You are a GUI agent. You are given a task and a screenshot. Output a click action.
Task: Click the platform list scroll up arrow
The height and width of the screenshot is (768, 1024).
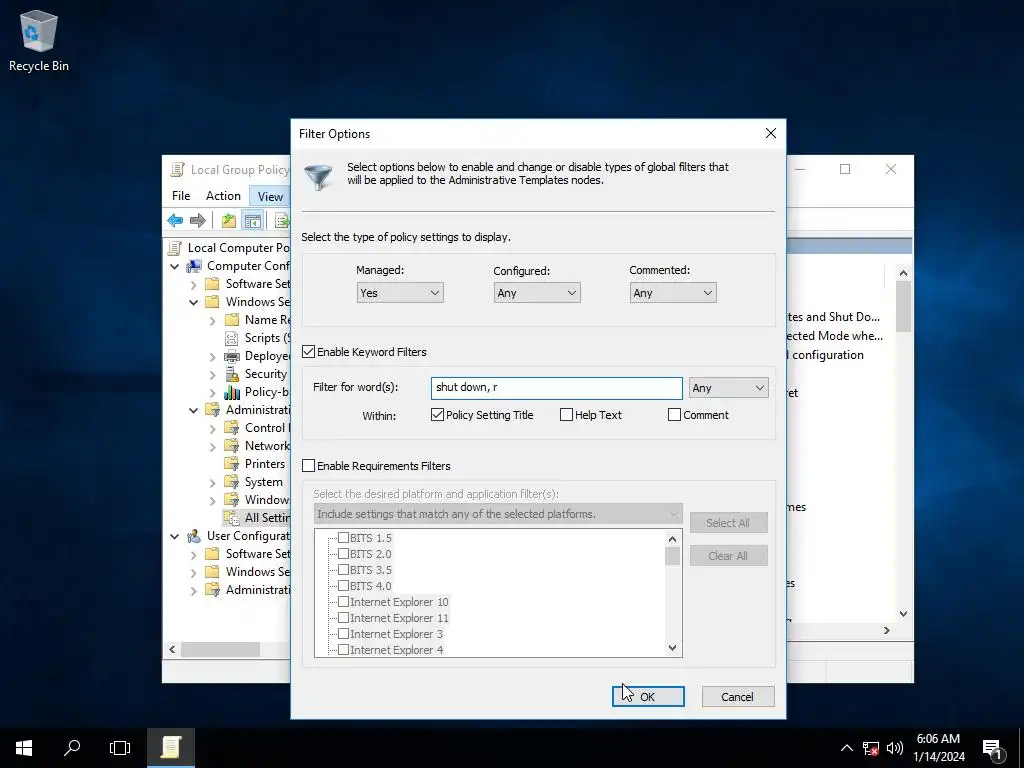673,539
